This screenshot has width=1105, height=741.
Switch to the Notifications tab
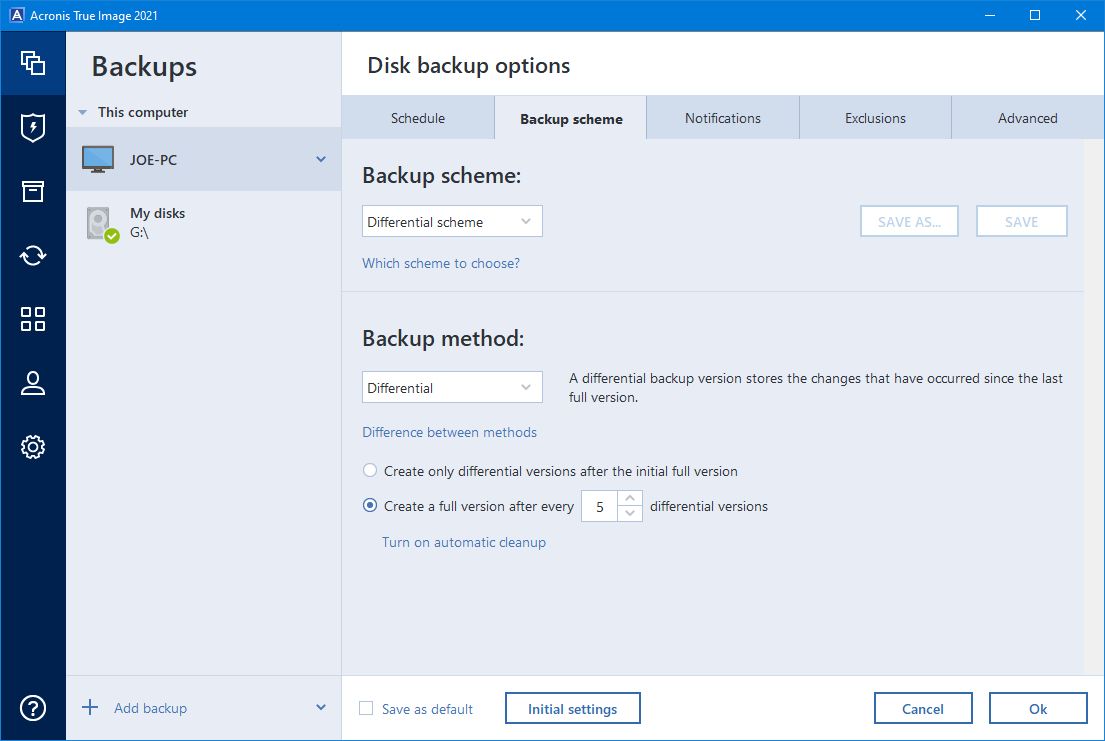pos(723,118)
